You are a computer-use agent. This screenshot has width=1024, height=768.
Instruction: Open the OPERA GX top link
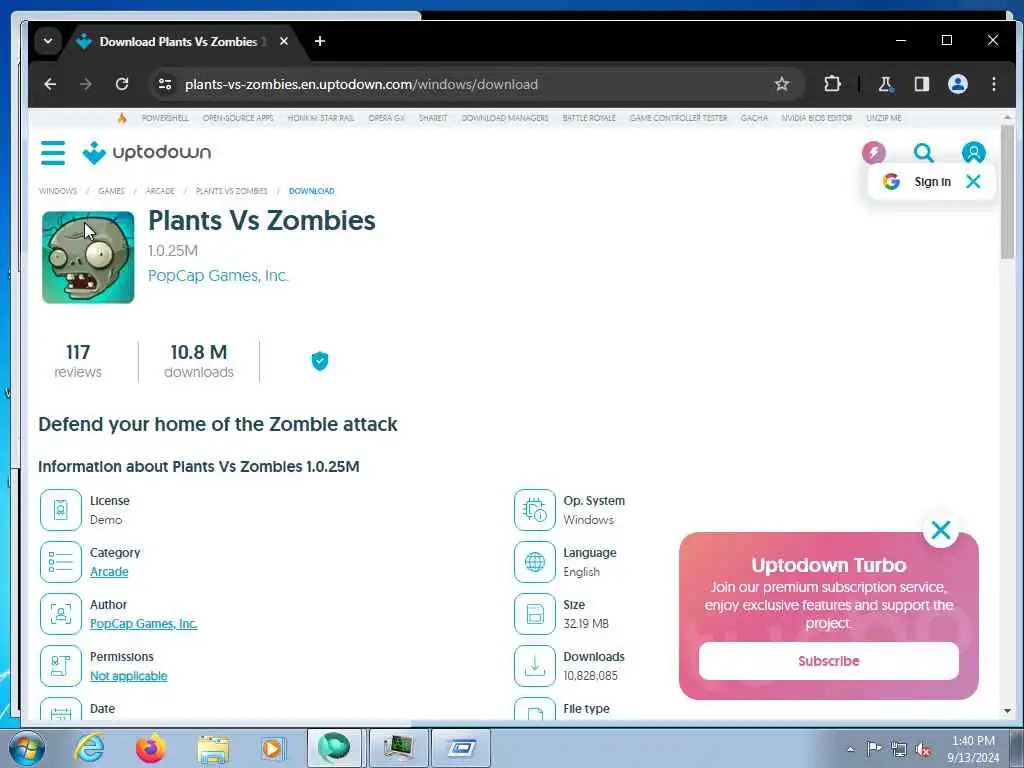click(387, 118)
